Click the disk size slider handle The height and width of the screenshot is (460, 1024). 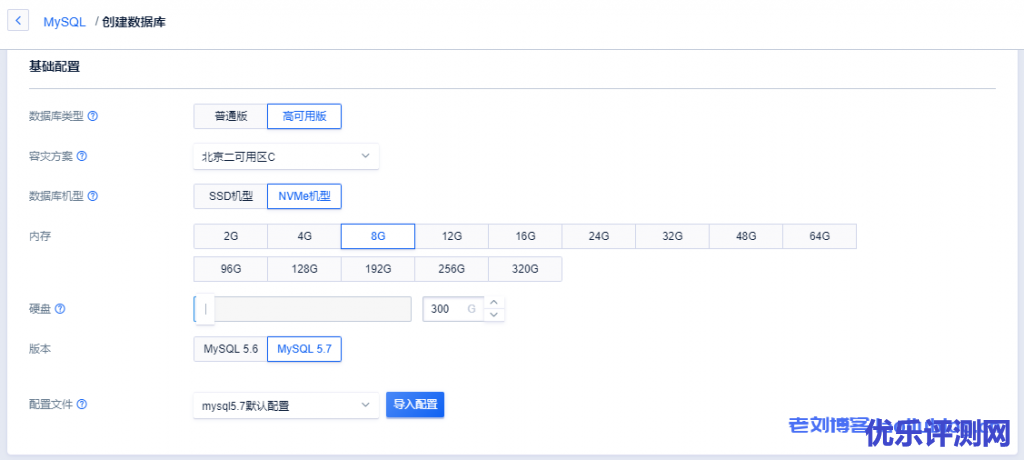pyautogui.click(x=205, y=309)
